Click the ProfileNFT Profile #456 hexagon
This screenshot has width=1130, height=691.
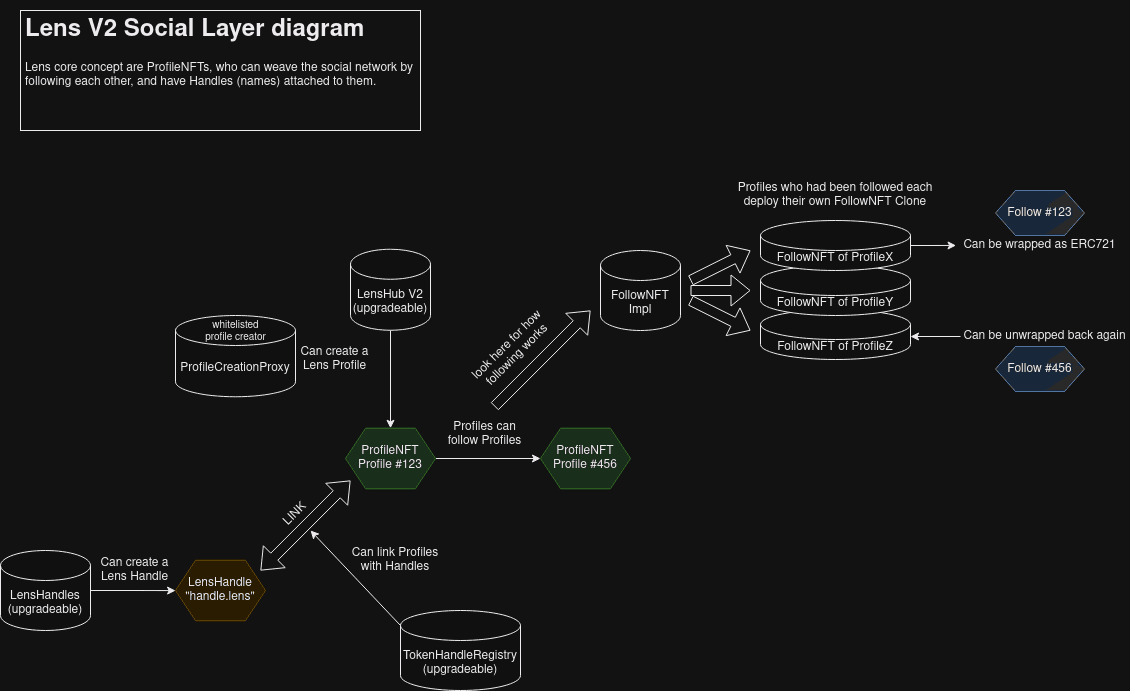point(585,458)
